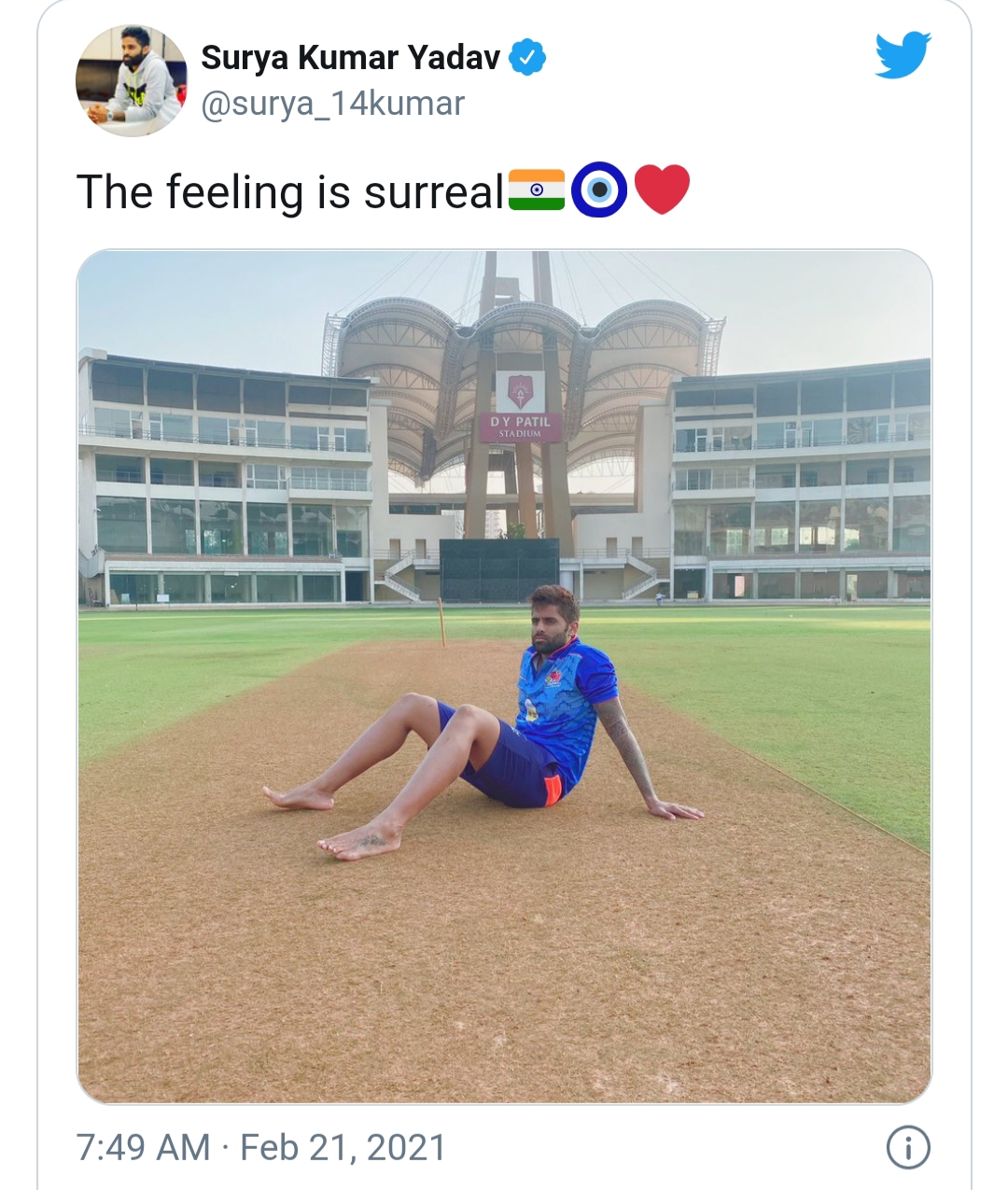Image resolution: width=1008 pixels, height=1190 pixels.
Task: Click the Feb 21, 2021 date
Action: coord(343,1147)
